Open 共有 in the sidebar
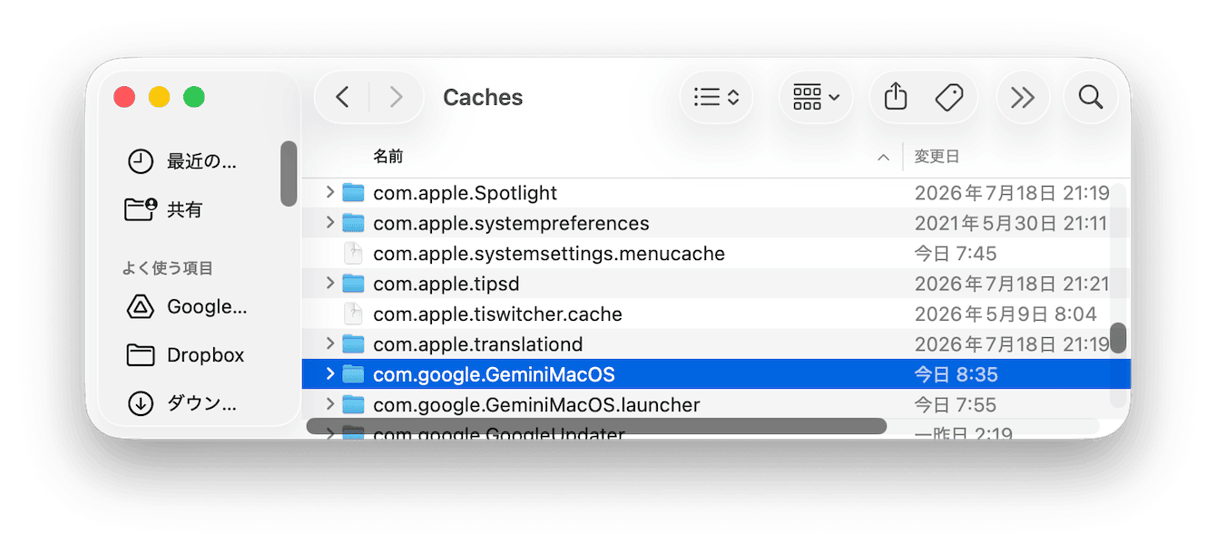1216x551 pixels. pos(165,209)
